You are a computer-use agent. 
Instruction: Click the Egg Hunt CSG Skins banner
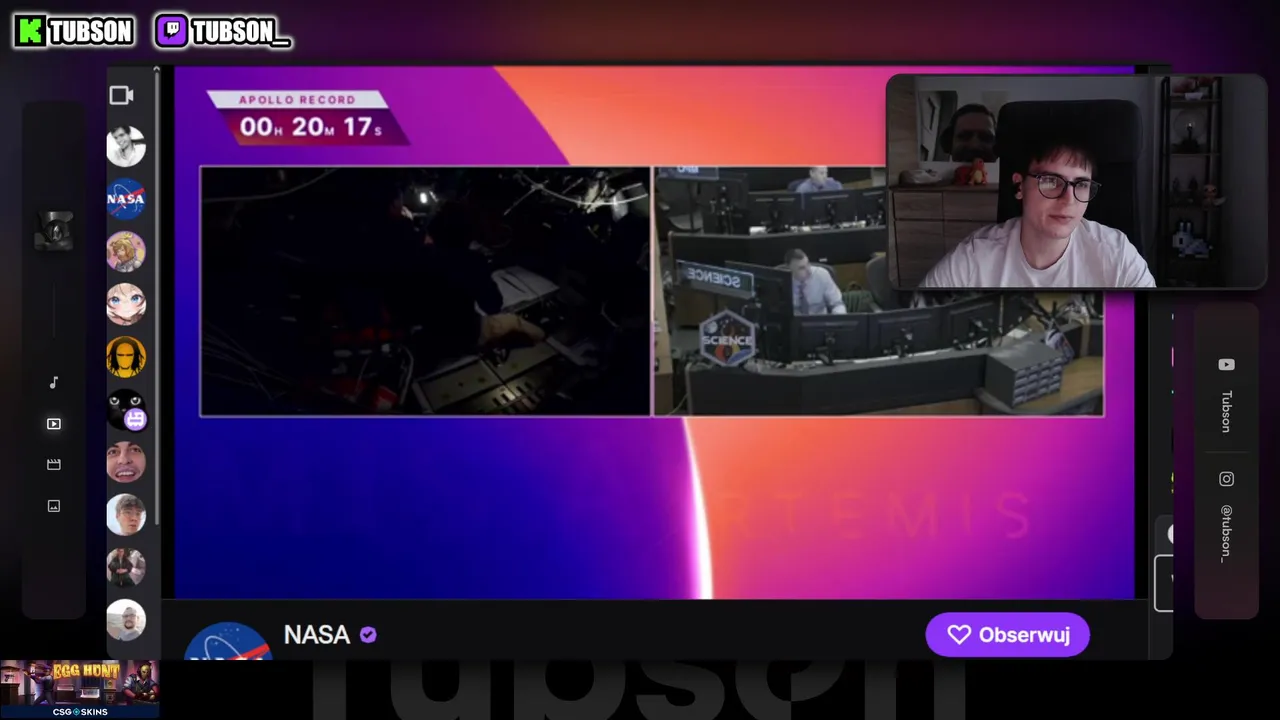point(79,689)
